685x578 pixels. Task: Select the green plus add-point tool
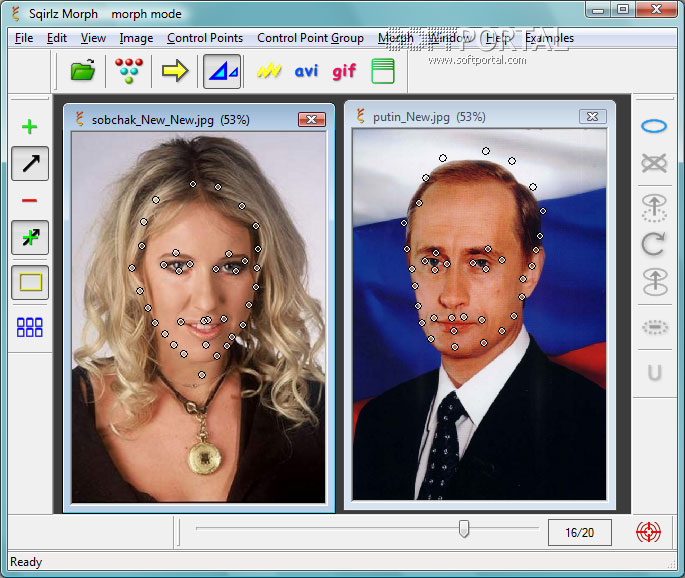(29, 127)
